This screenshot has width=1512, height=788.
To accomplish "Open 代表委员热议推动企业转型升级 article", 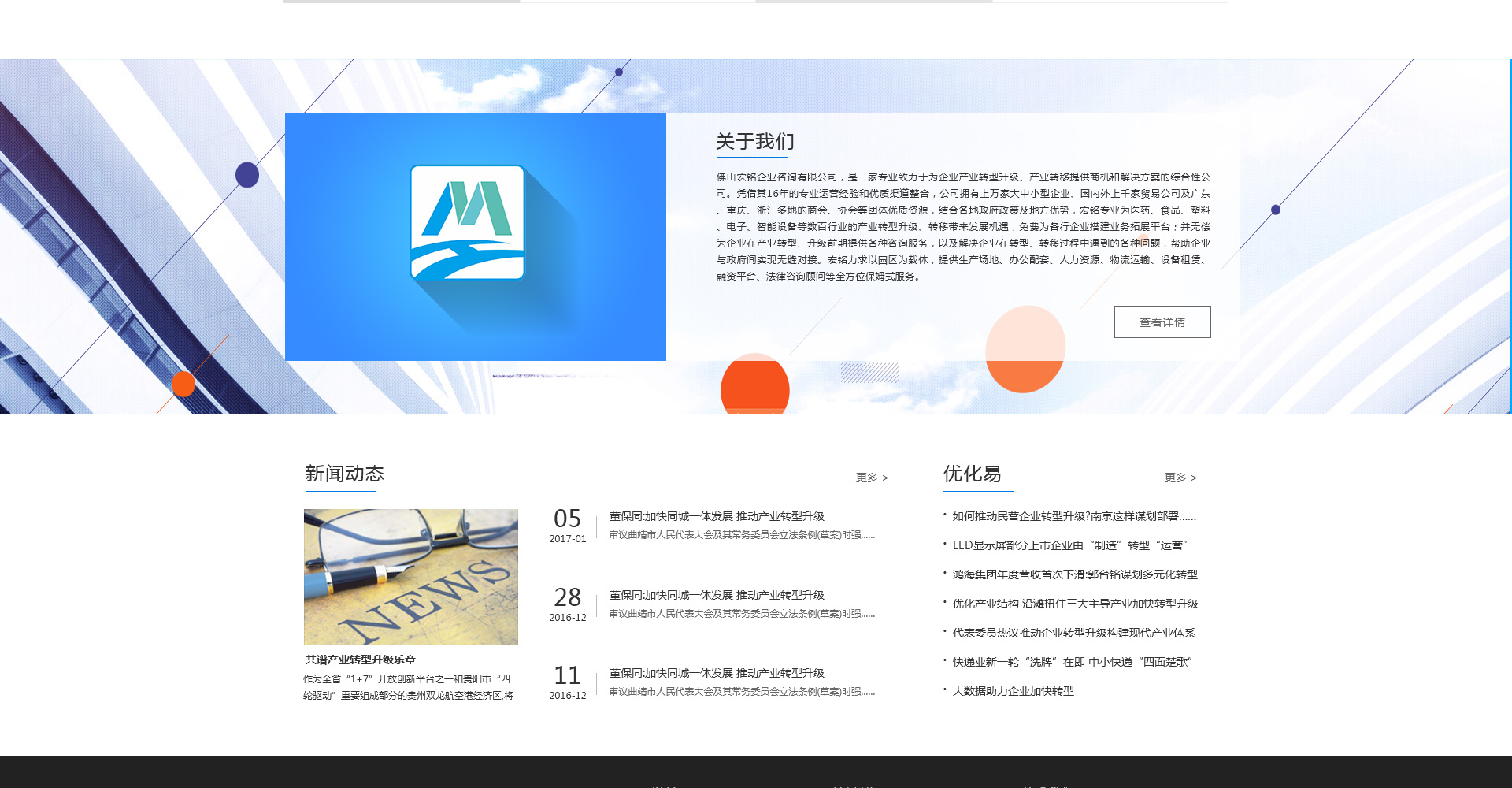I will (x=1073, y=633).
